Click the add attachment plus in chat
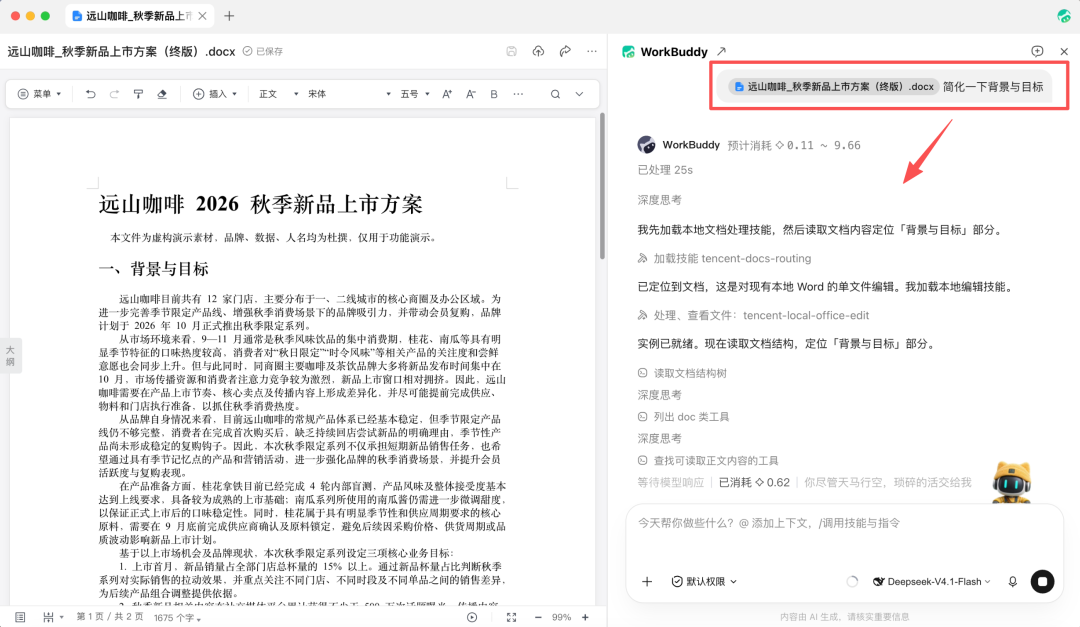This screenshot has height=627, width=1080. [647, 582]
